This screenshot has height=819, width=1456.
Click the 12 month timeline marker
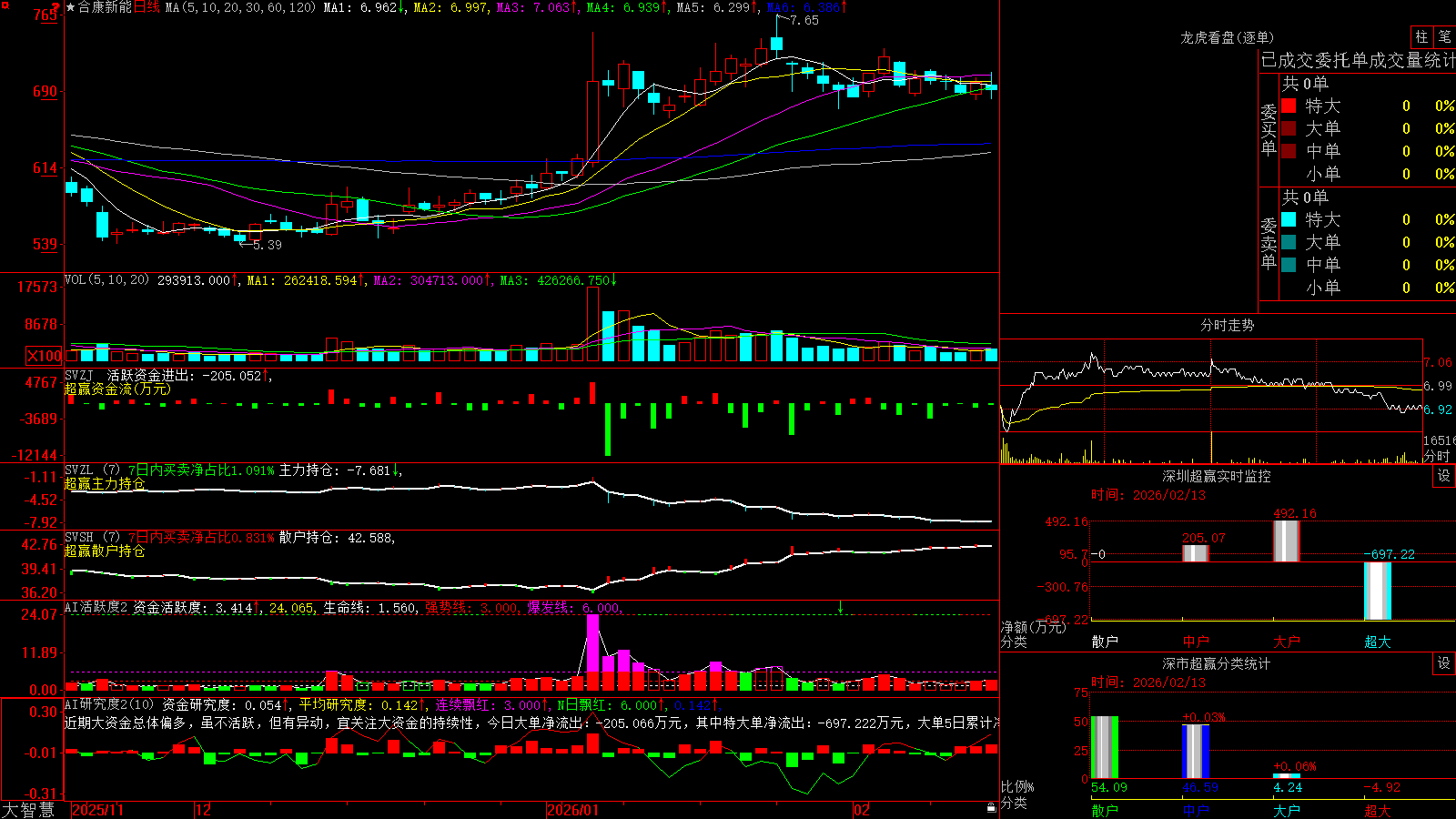[x=204, y=810]
